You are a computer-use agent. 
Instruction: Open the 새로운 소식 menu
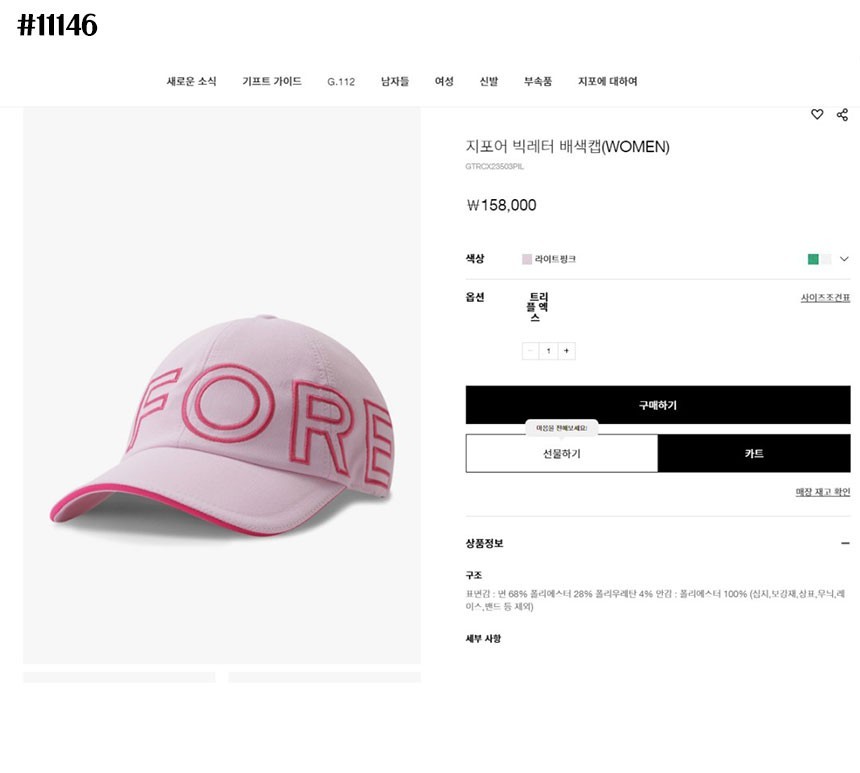click(191, 81)
